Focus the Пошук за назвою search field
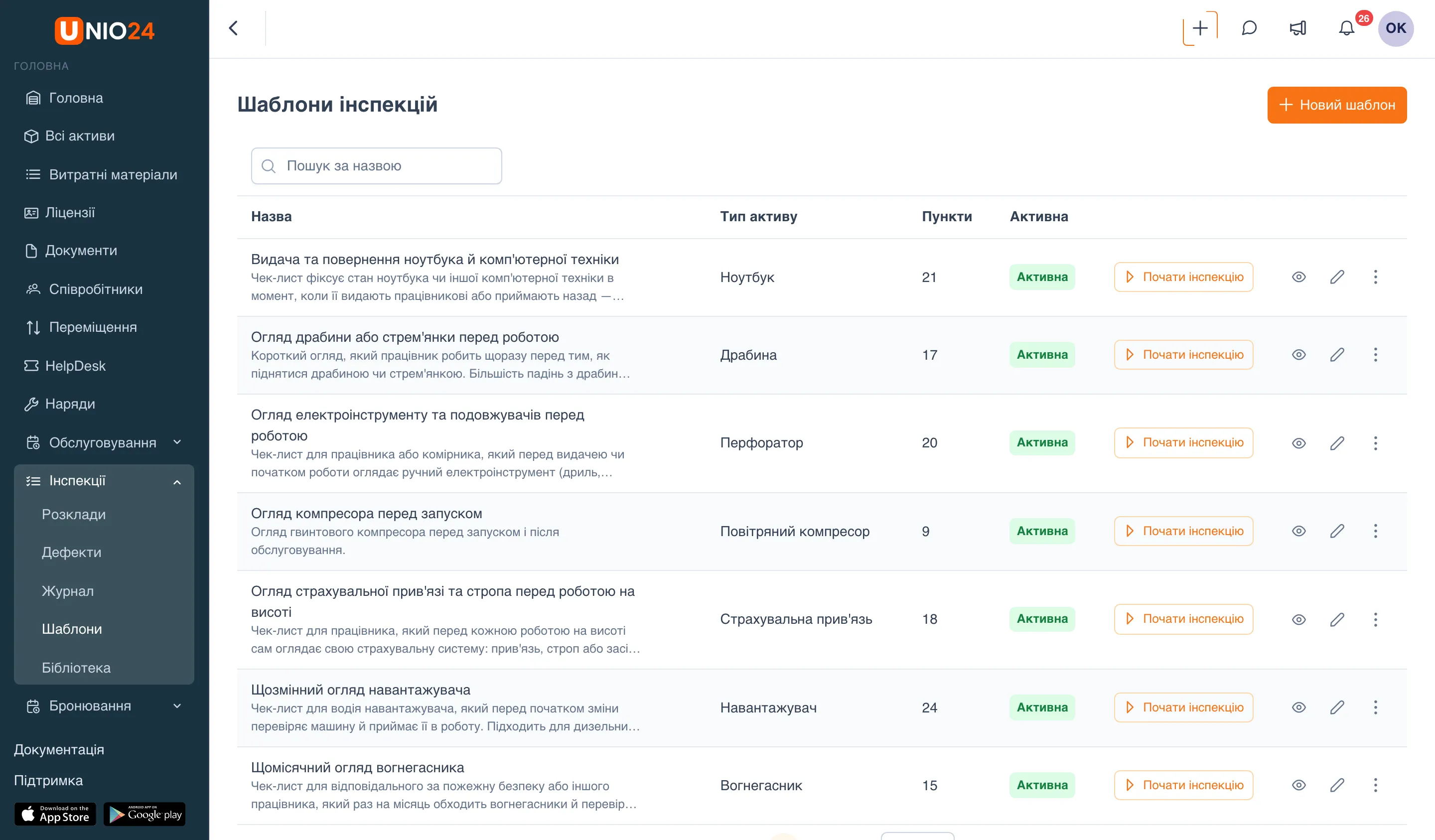This screenshot has height=840, width=1435. coord(376,166)
